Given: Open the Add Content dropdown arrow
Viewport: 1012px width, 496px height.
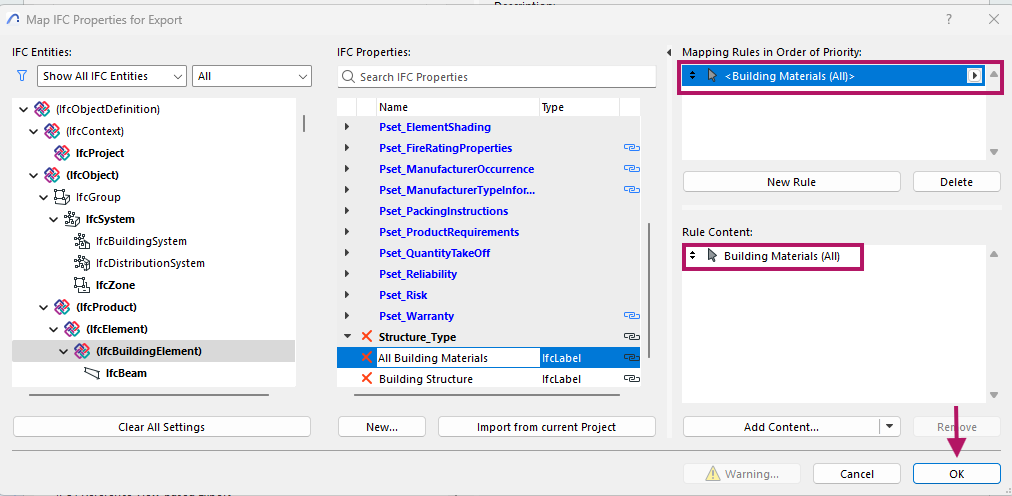Looking at the screenshot, I should [x=889, y=427].
